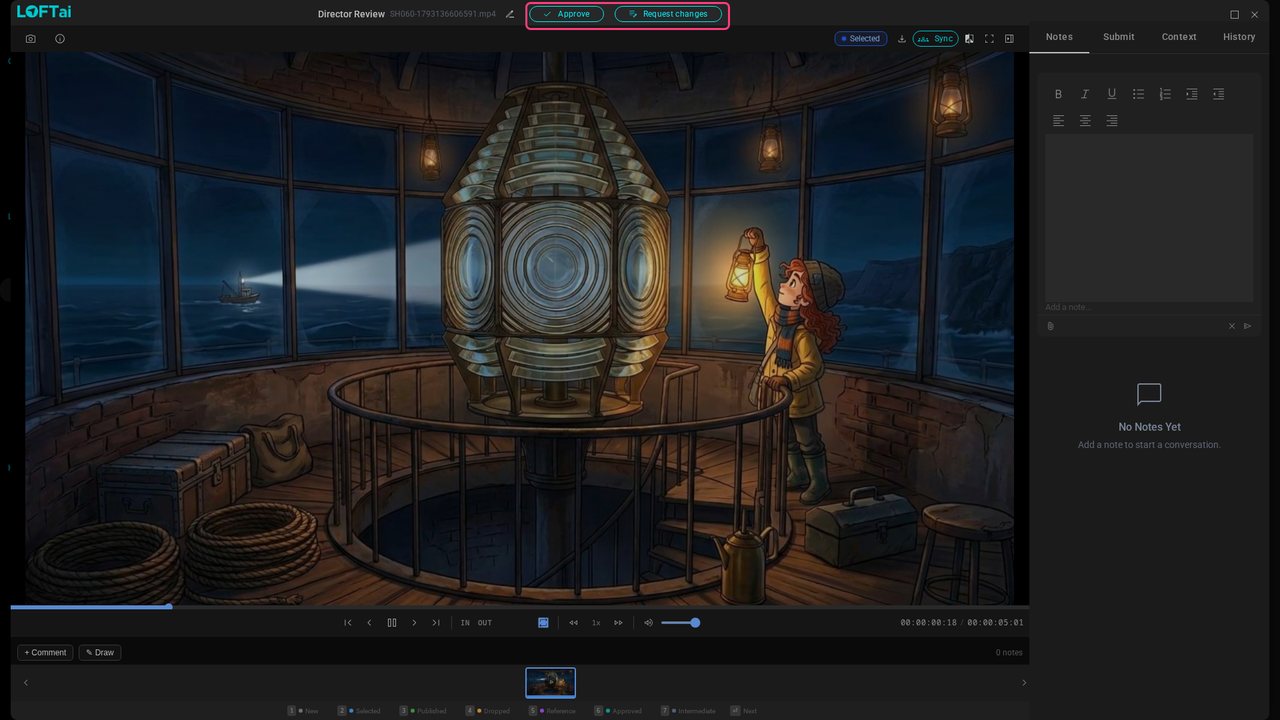Image resolution: width=1280 pixels, height=720 pixels.
Task: Add a comment with + Comment
Action: click(45, 653)
